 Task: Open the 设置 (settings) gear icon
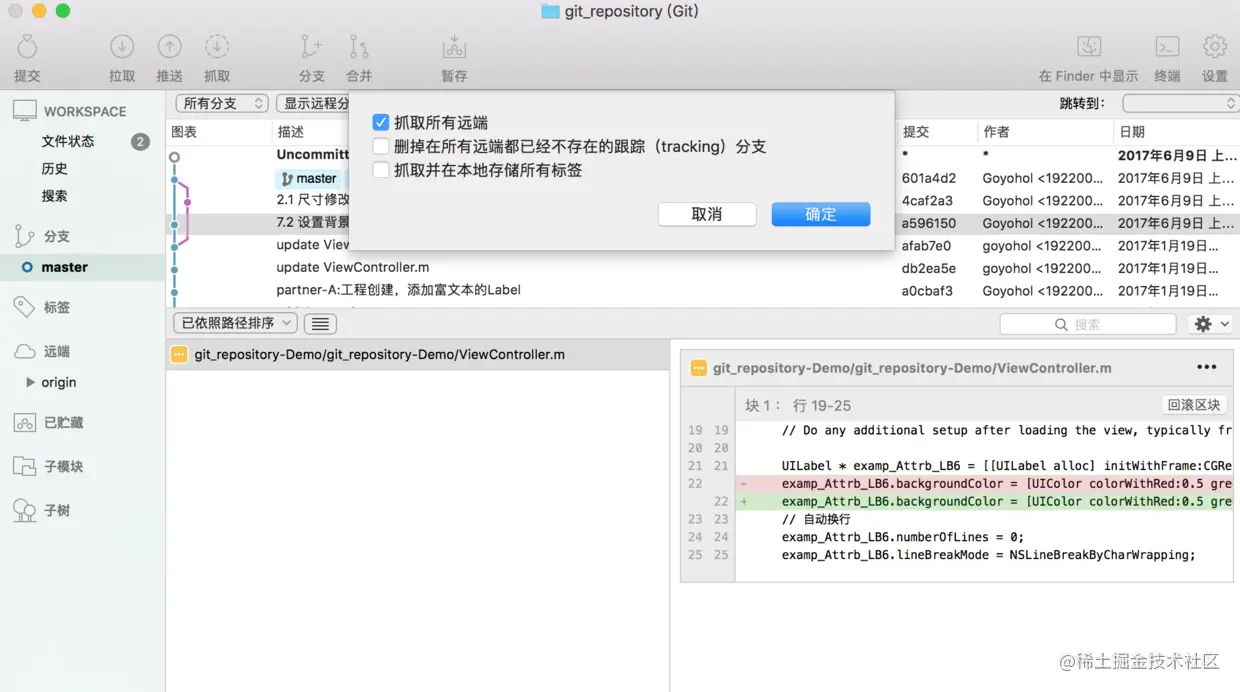1215,47
